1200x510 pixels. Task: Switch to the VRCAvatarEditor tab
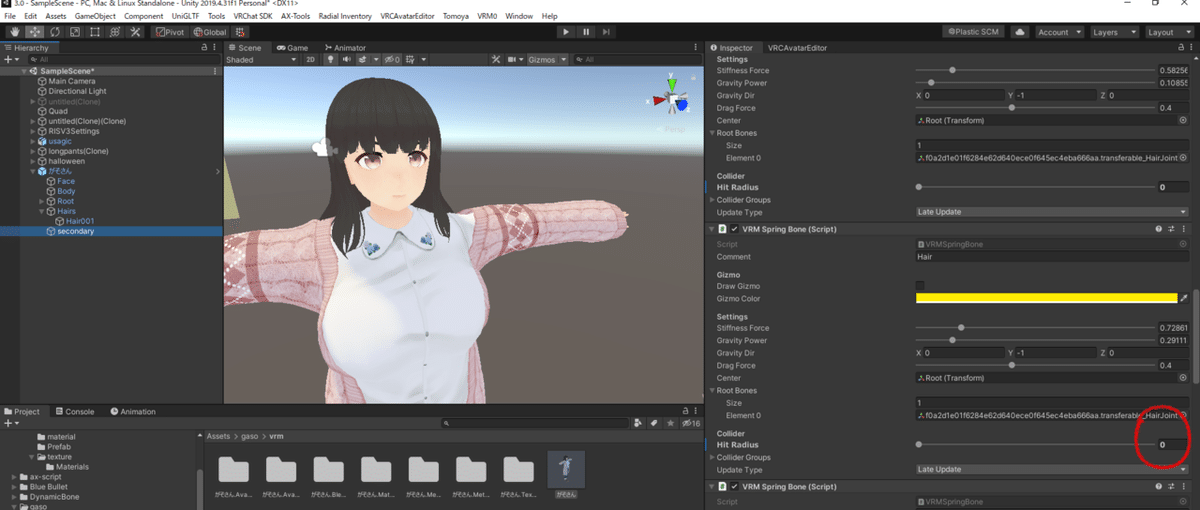(796, 48)
